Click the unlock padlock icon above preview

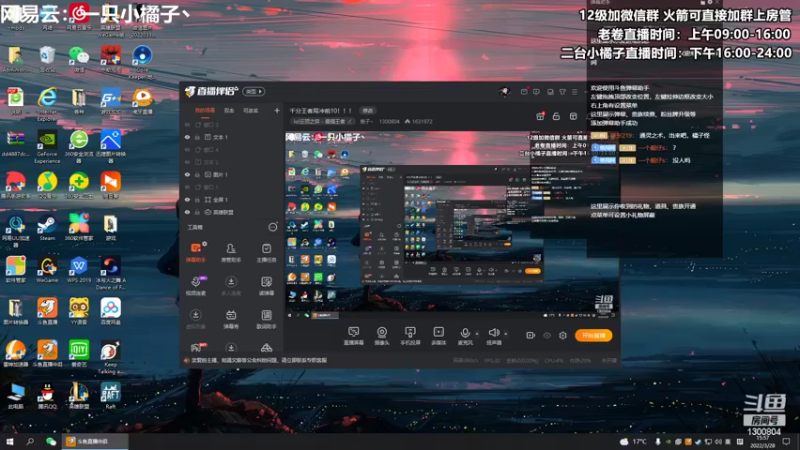pos(557,116)
